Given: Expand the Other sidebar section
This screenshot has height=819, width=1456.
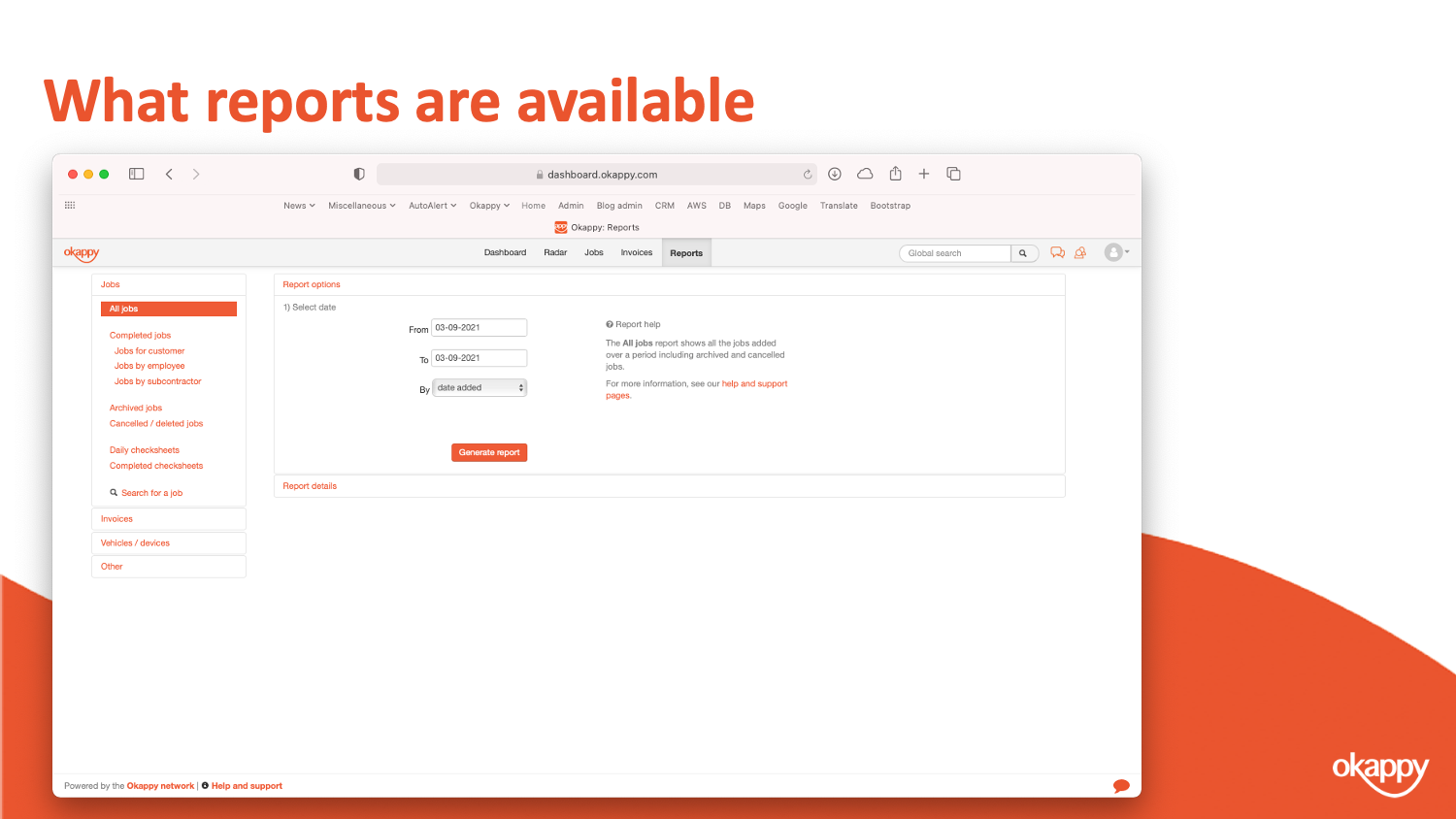Looking at the screenshot, I should click(x=169, y=567).
